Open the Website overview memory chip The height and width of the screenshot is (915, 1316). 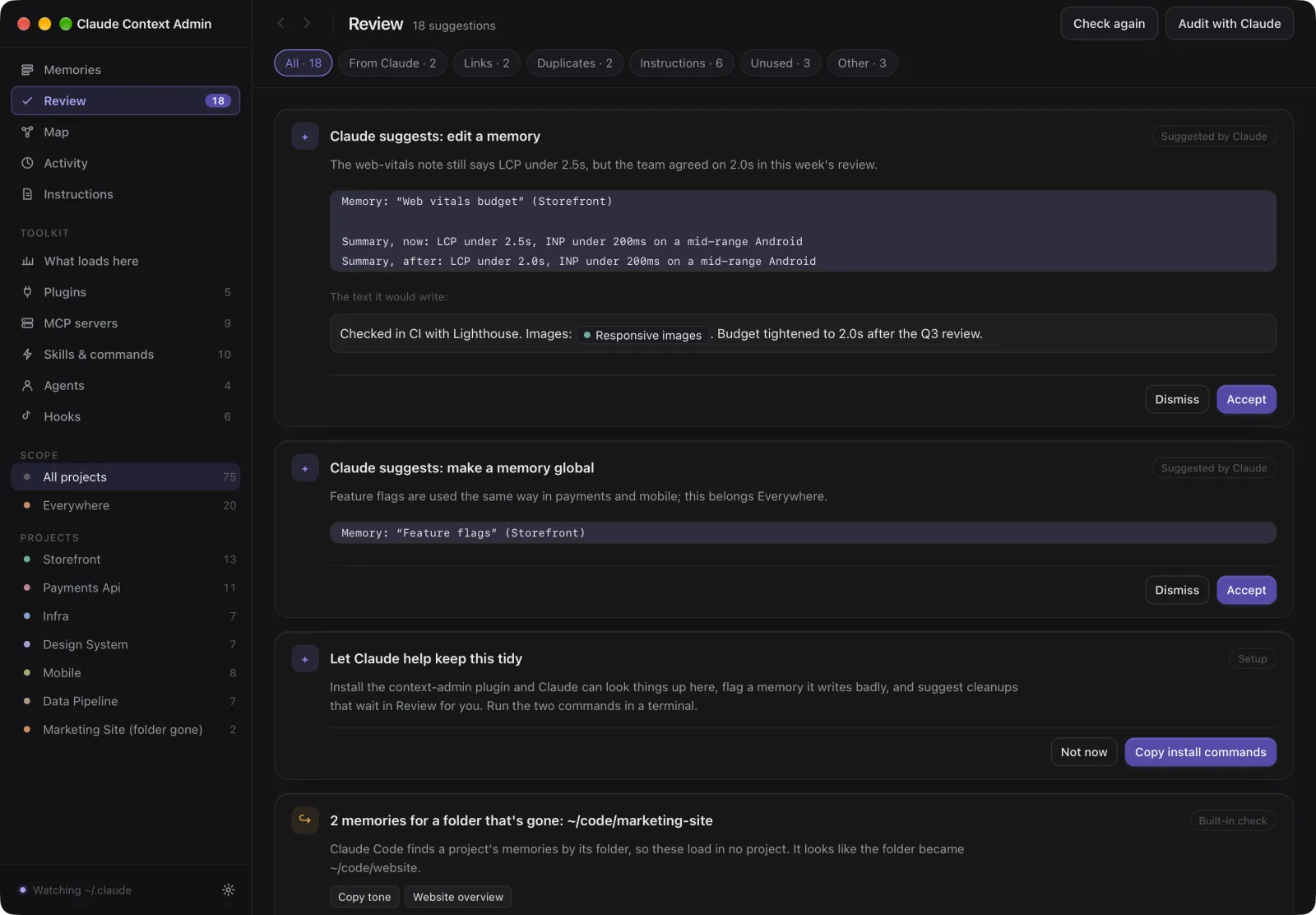(x=458, y=897)
